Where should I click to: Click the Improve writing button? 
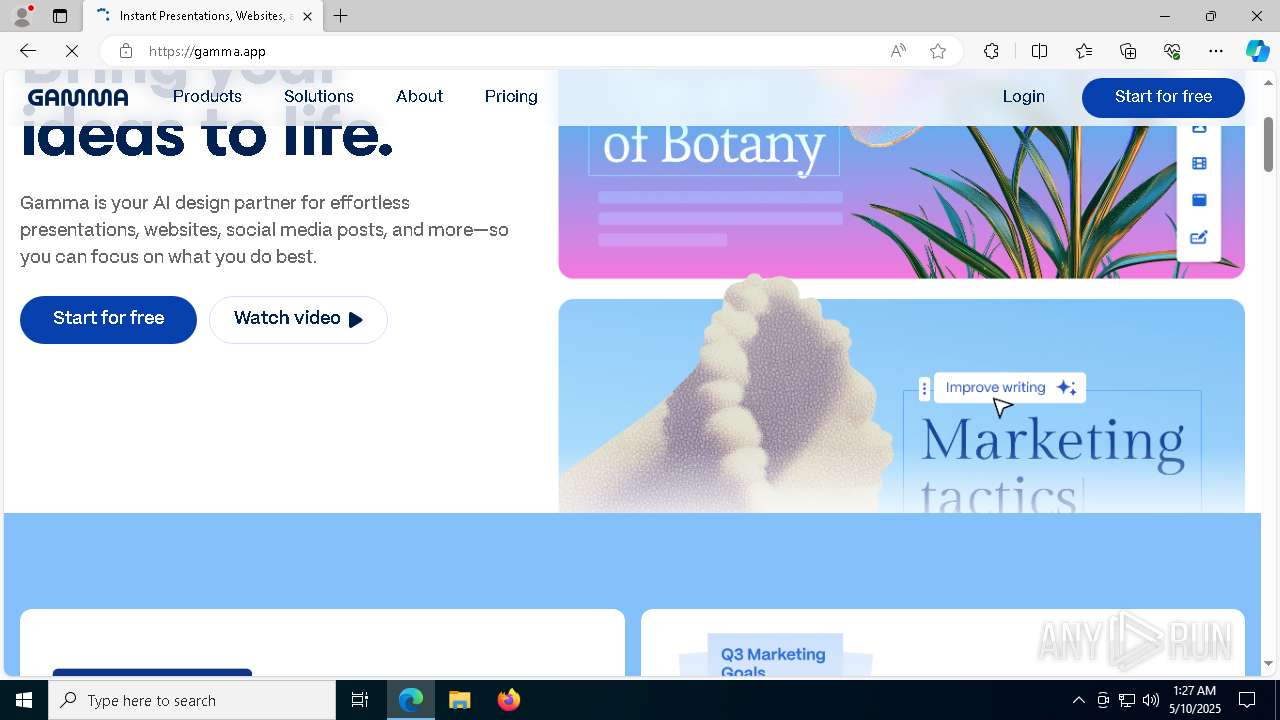tap(1009, 388)
